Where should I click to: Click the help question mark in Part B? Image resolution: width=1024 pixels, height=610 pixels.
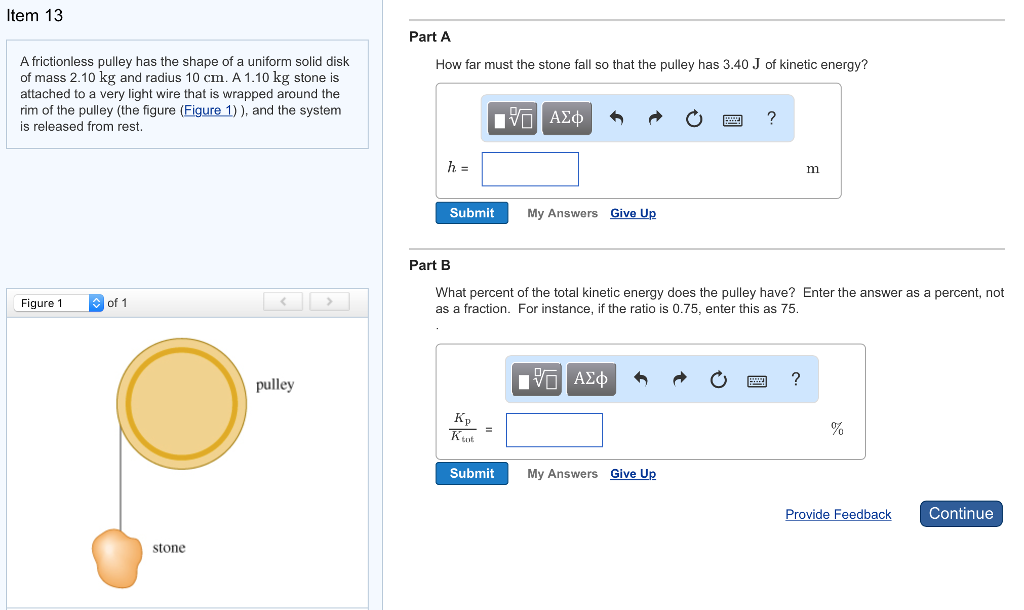click(x=796, y=380)
